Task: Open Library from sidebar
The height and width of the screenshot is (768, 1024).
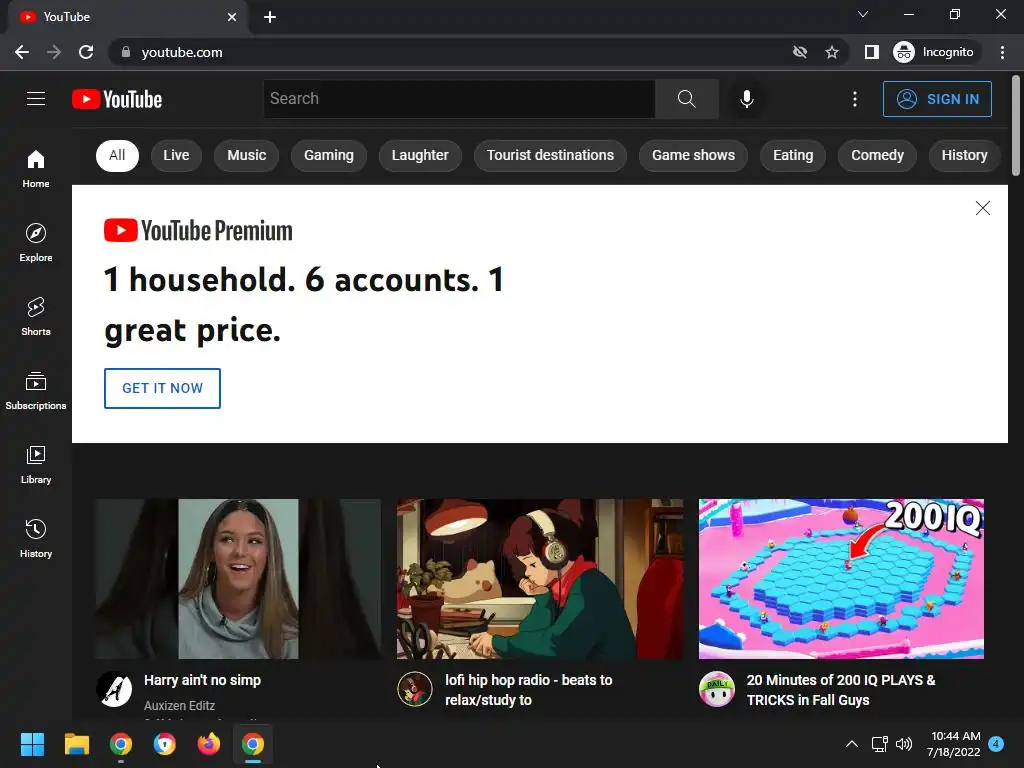Action: (x=36, y=464)
